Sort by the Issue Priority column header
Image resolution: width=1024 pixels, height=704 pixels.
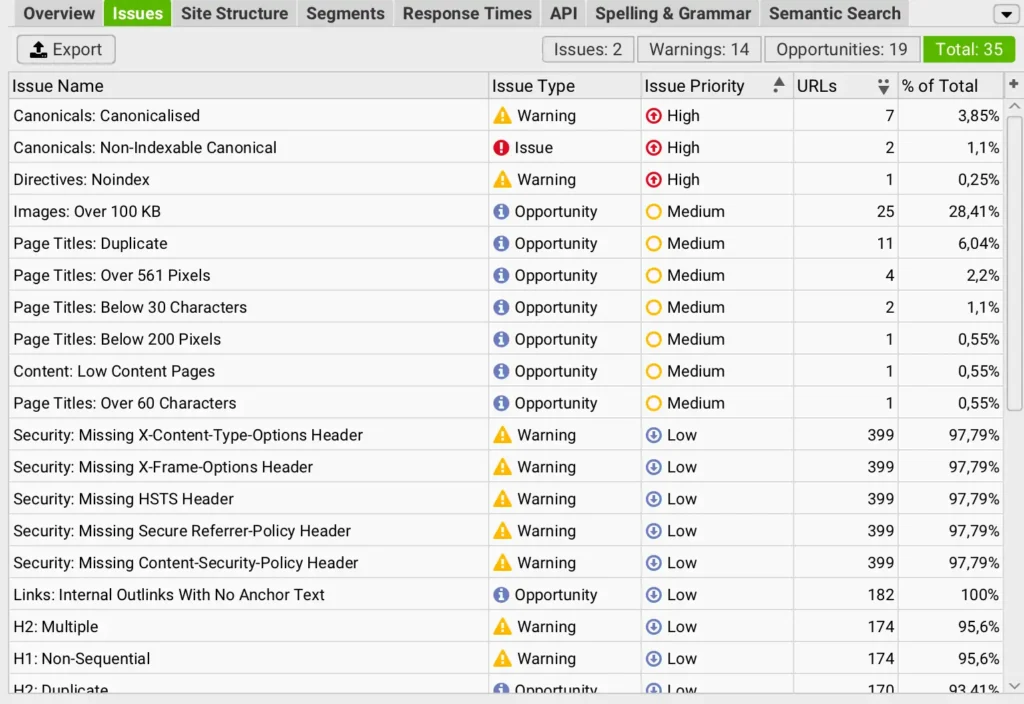(694, 86)
